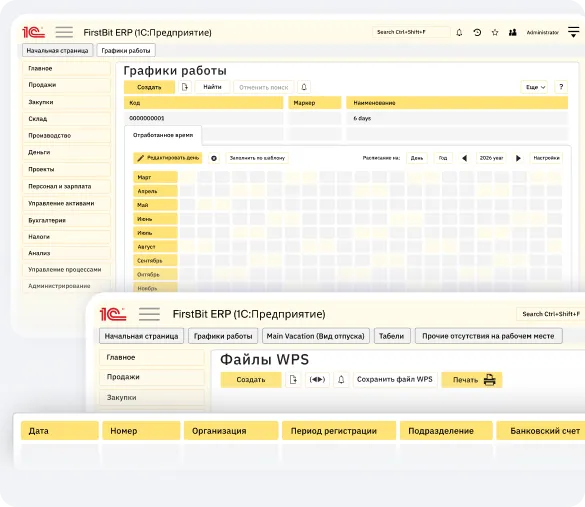Open the question mark help button
The width and height of the screenshot is (585, 507).
coord(561,87)
